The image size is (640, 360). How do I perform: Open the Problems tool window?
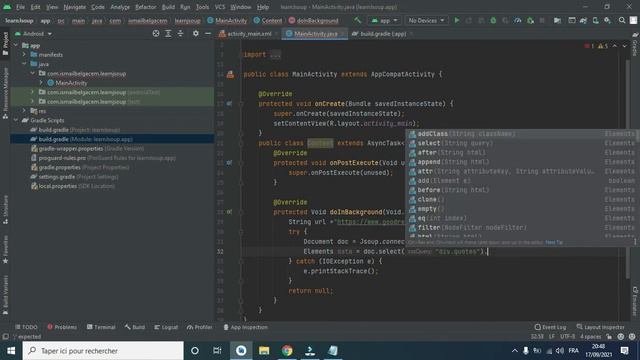62,327
